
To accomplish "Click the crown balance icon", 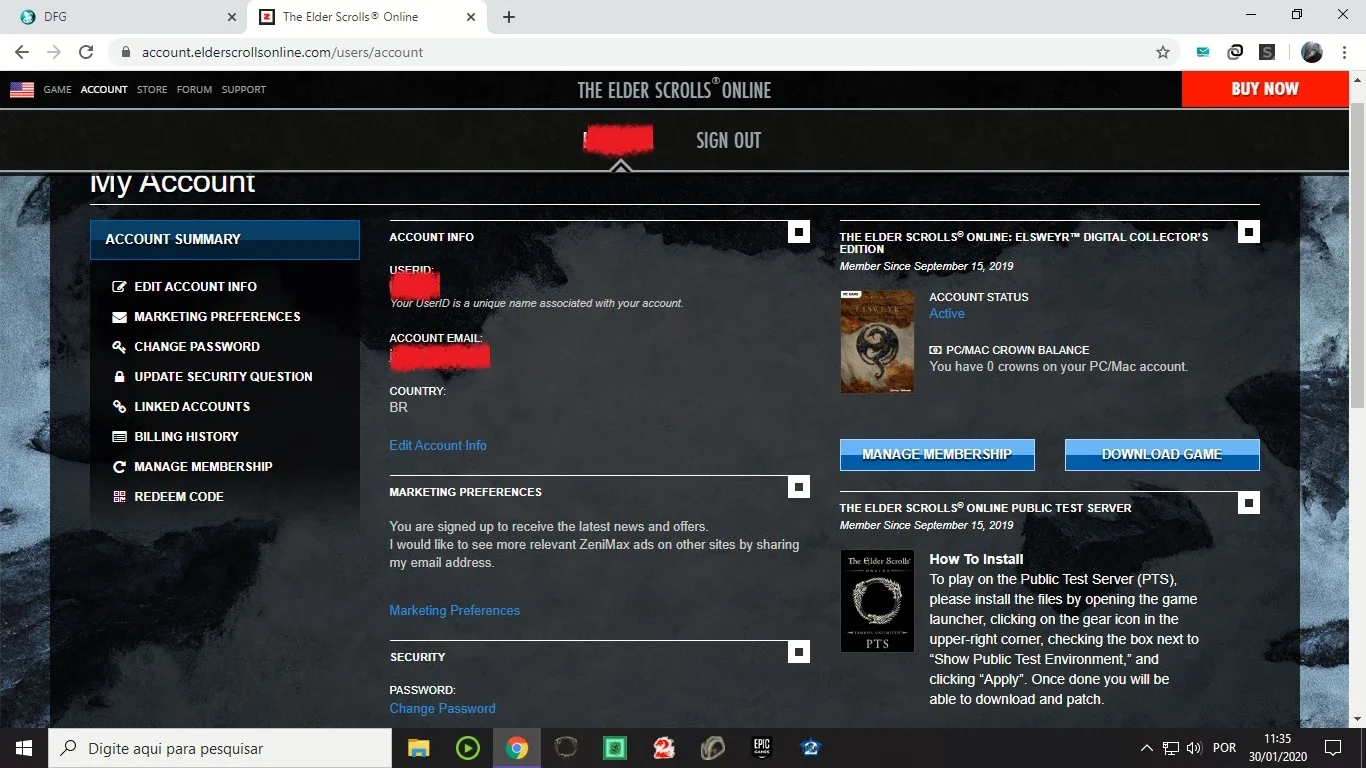I will click(x=935, y=351).
